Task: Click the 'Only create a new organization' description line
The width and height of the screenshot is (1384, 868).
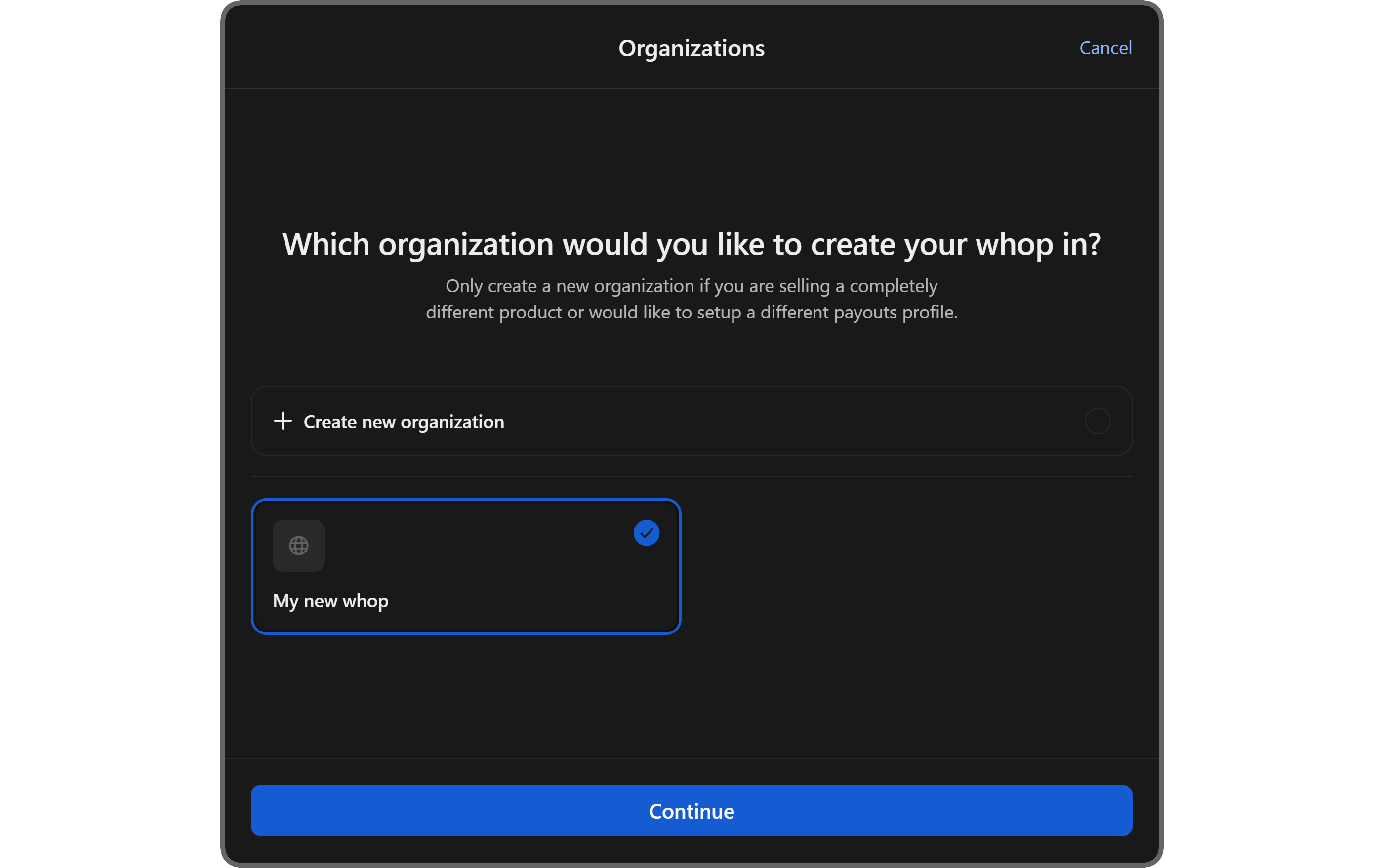Action: point(691,286)
